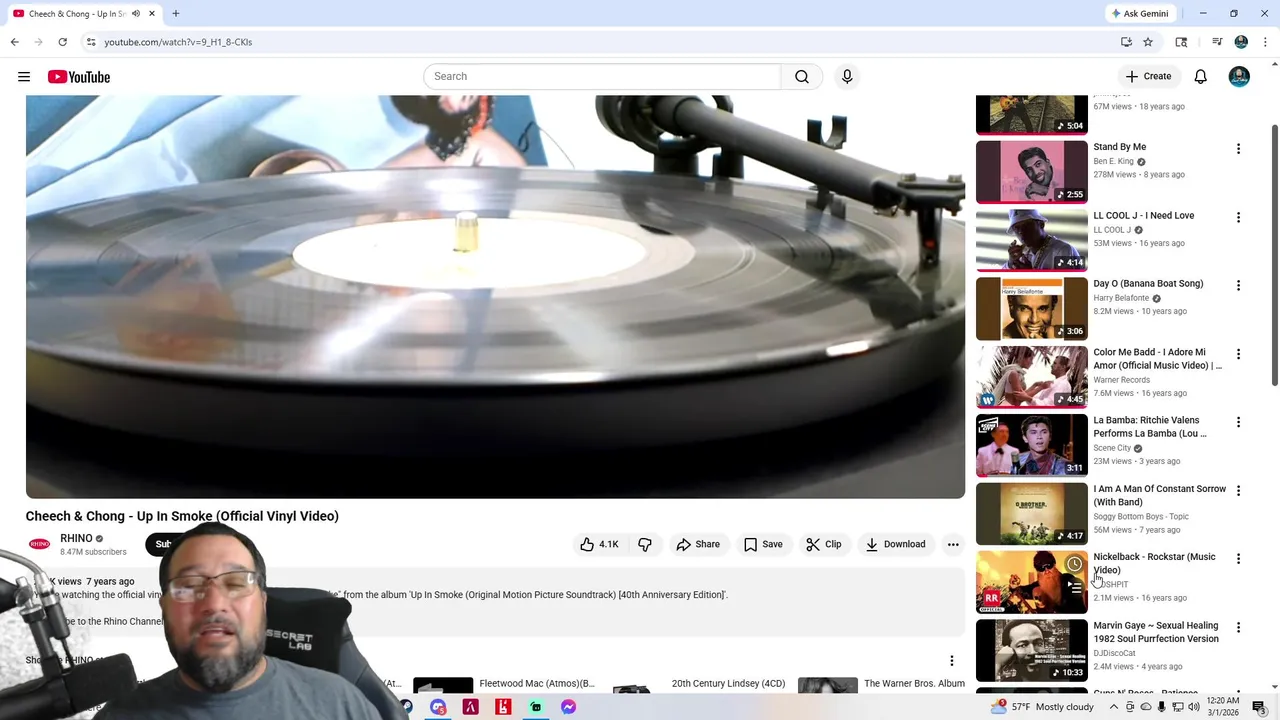
Task: Open Google Lens search icon in toolbar
Action: coord(1181,42)
